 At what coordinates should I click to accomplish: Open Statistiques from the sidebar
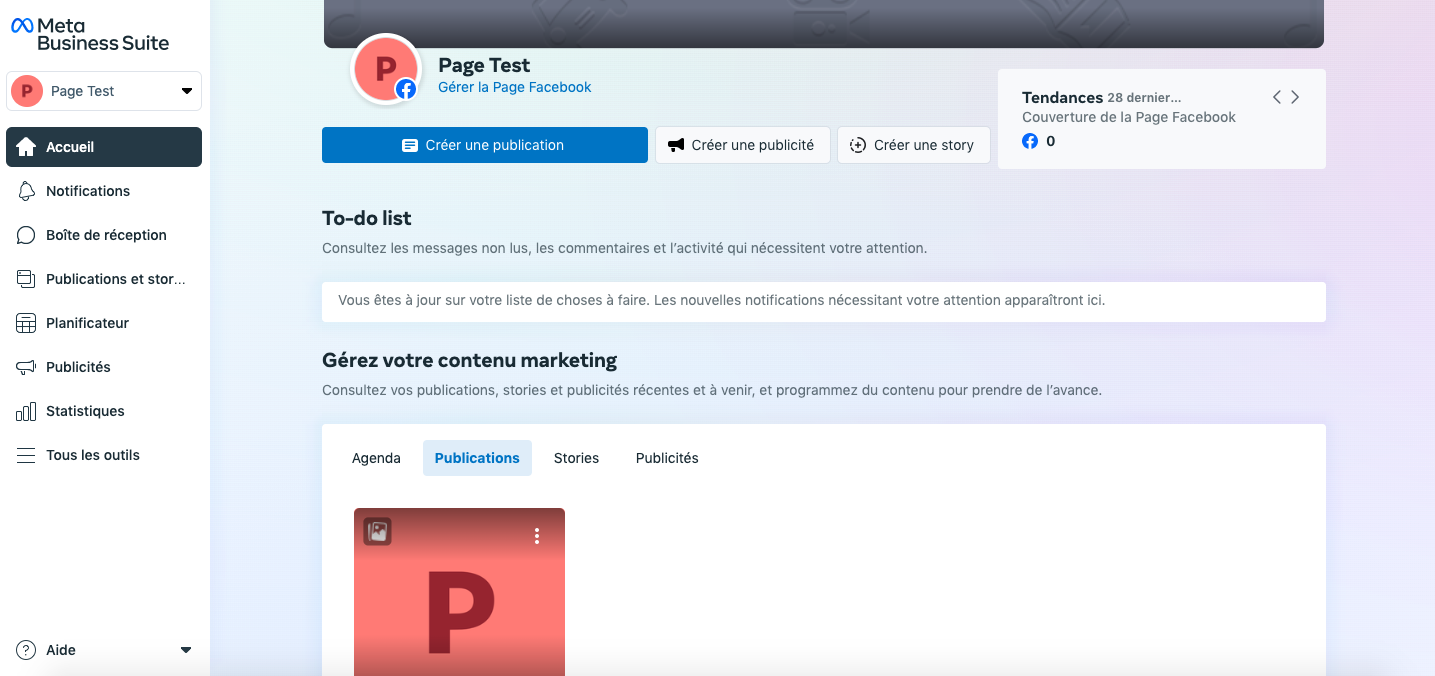point(104,411)
